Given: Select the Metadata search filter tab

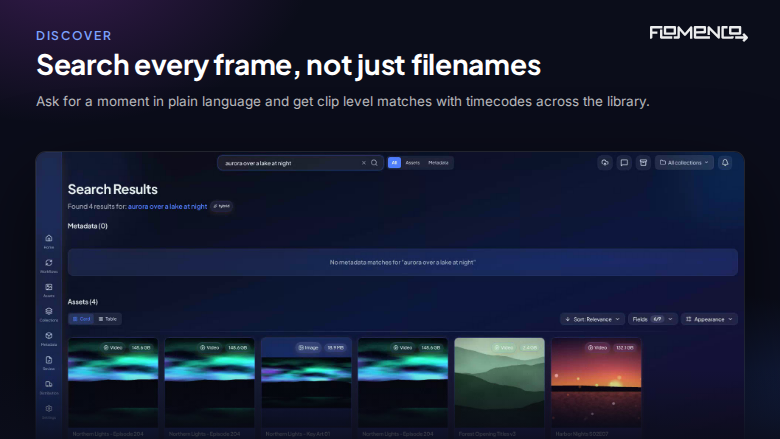Looking at the screenshot, I should pyautogui.click(x=438, y=163).
